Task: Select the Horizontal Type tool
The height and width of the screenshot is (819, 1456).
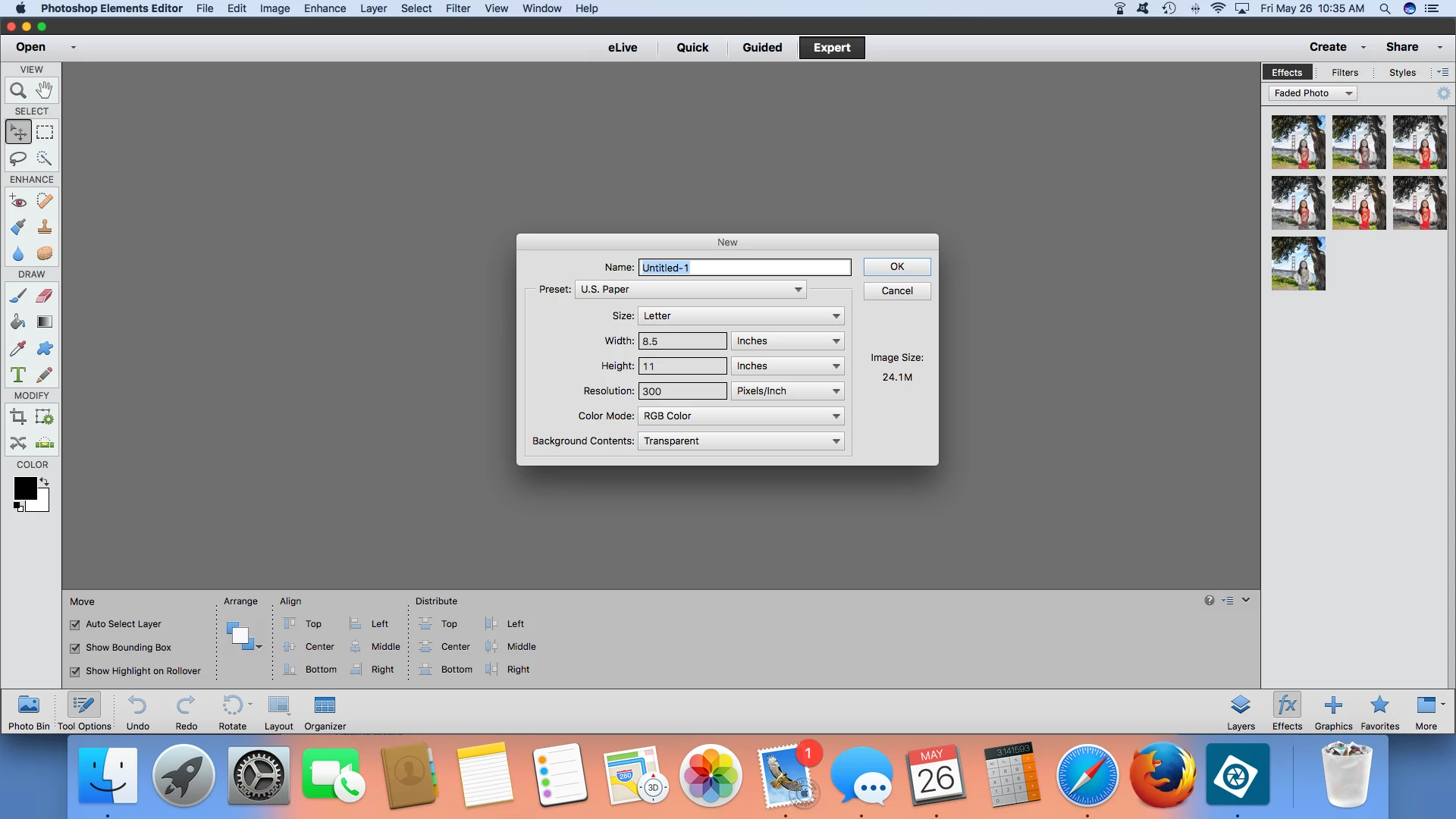Action: pyautogui.click(x=18, y=375)
